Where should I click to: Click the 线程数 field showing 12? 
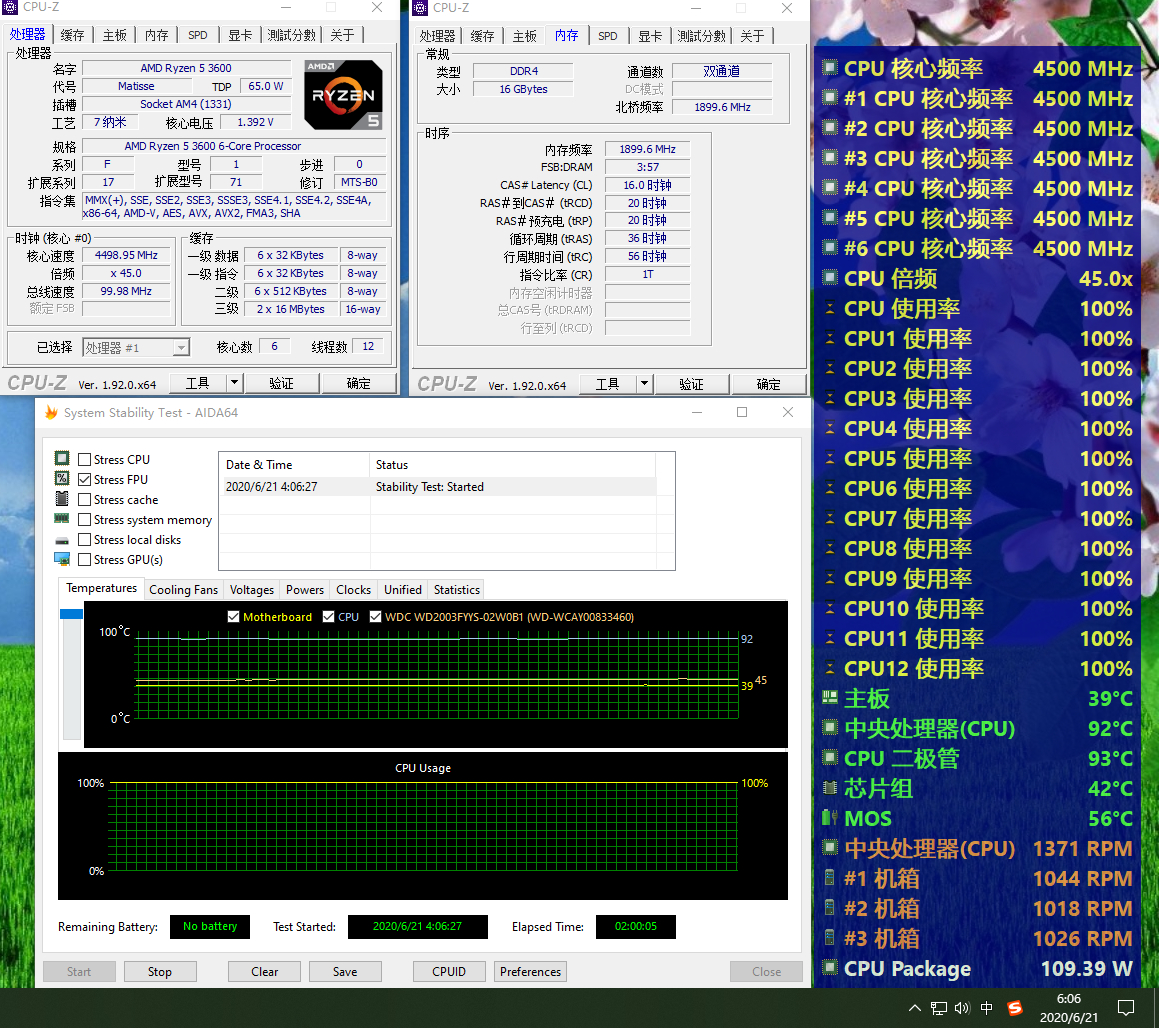(x=368, y=346)
